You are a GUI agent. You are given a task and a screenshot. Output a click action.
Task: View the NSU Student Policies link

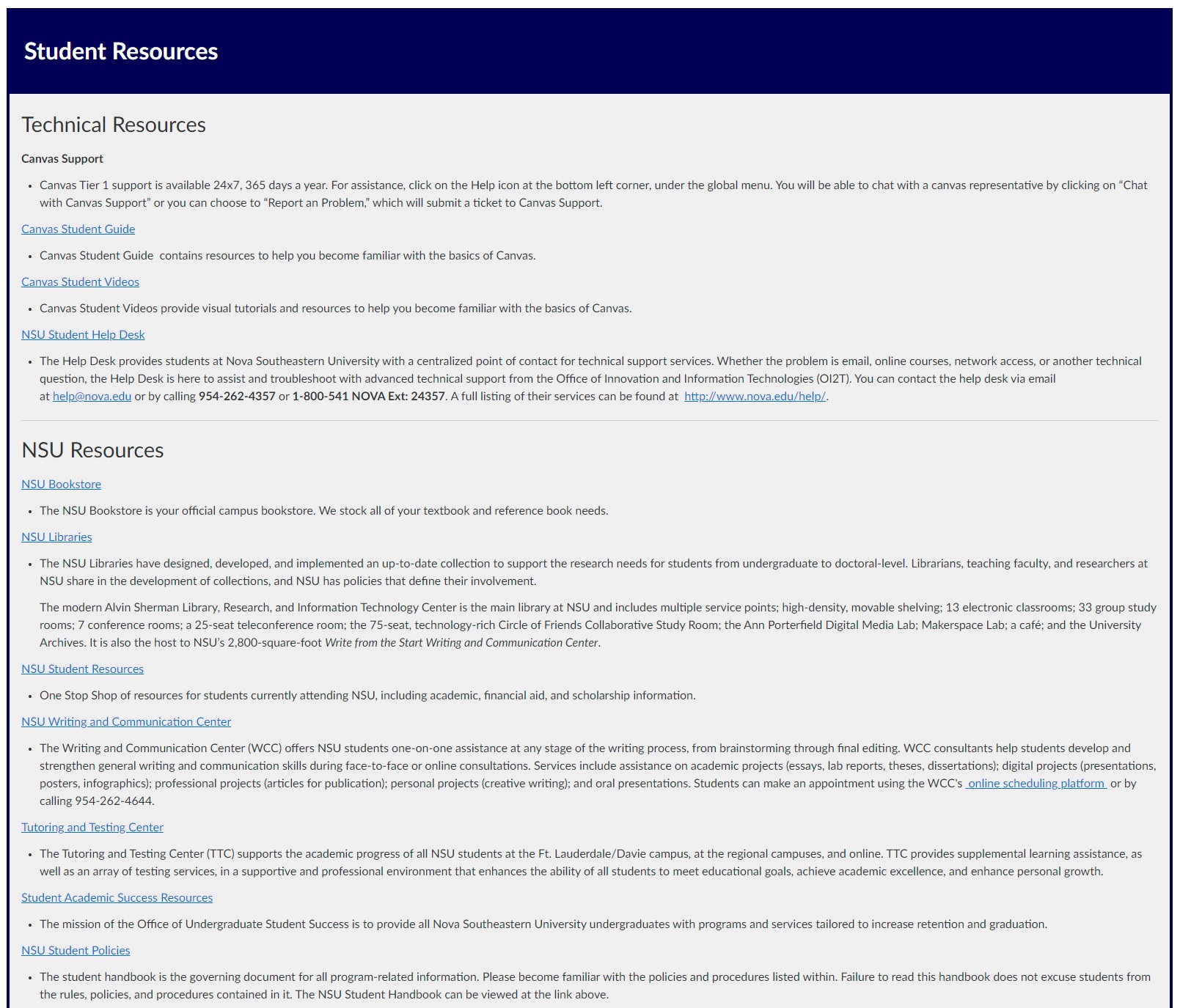[x=76, y=950]
